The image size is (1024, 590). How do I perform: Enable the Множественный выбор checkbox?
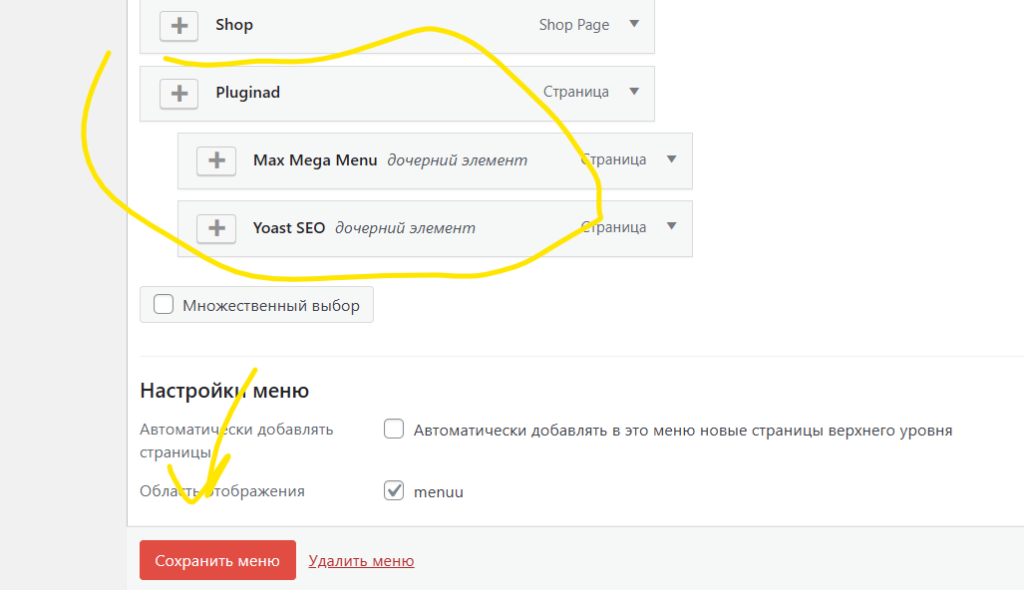point(163,304)
